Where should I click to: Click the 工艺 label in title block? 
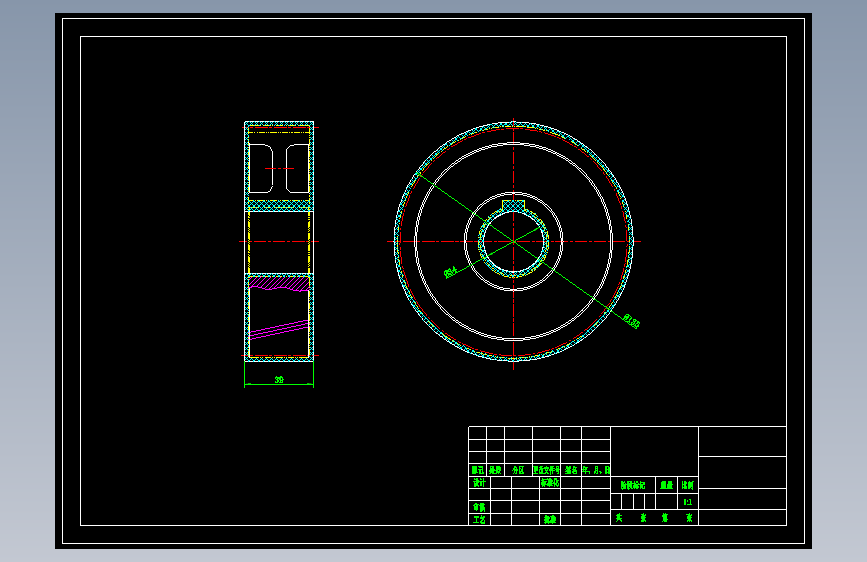coord(479,519)
